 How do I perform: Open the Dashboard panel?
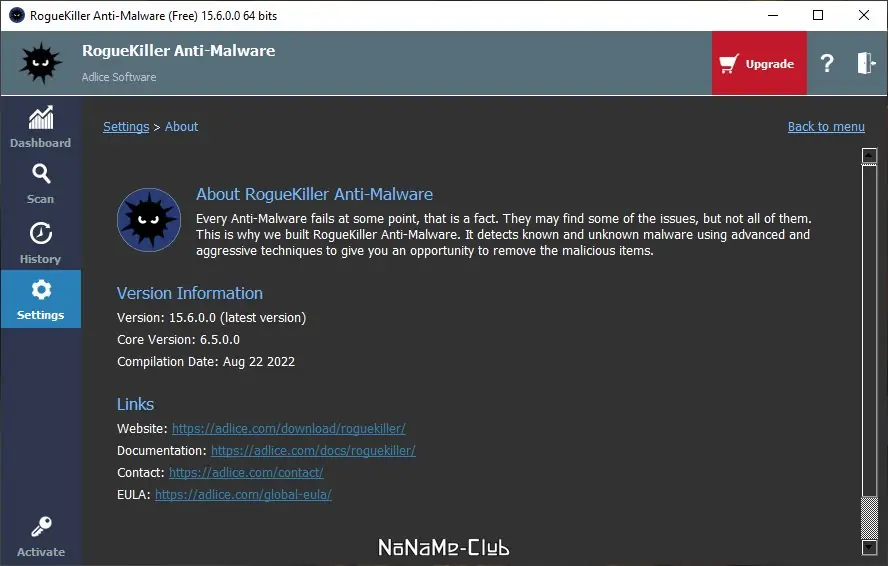(x=40, y=127)
